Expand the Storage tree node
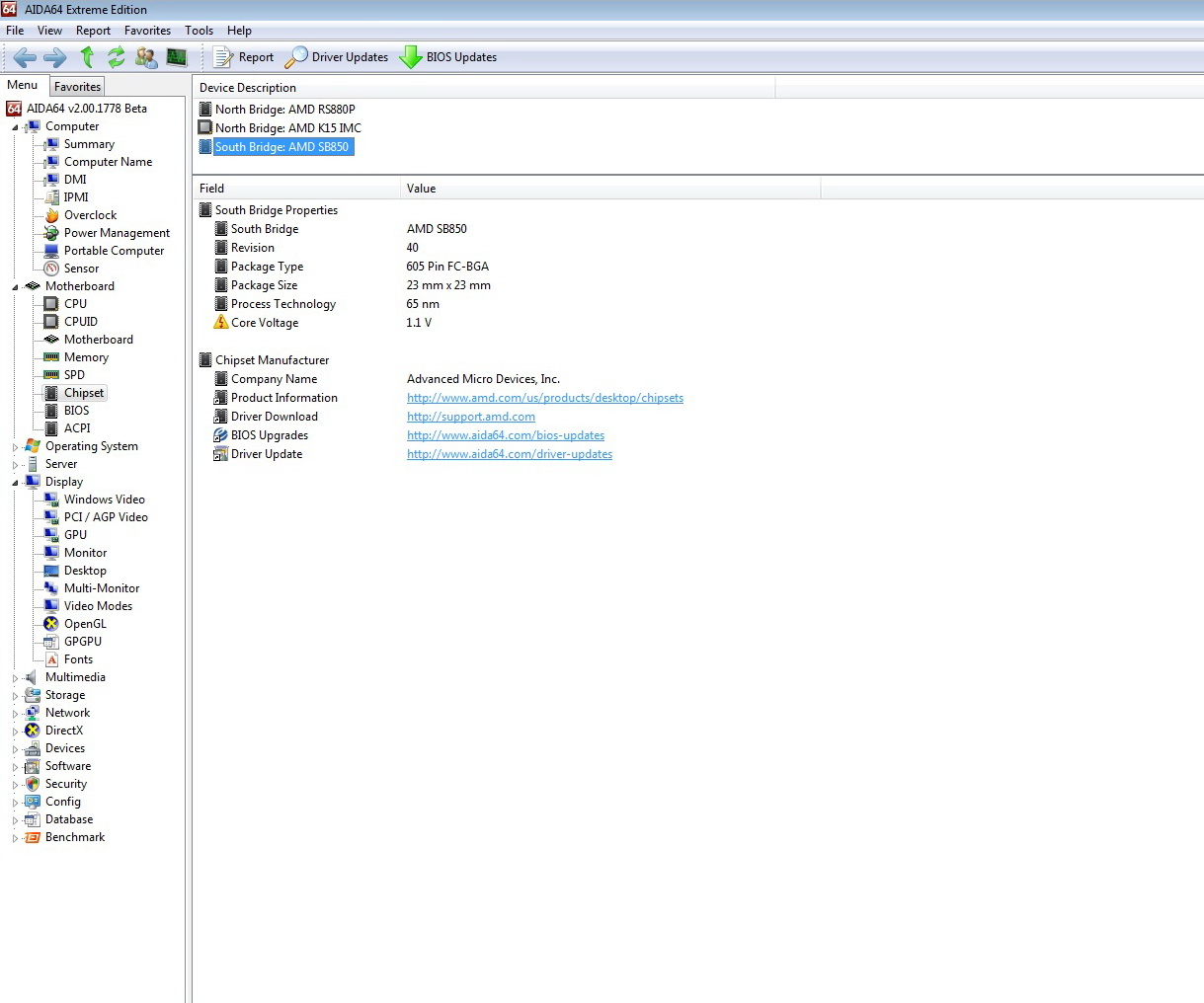Viewport: 1204px width, 1003px height. pos(15,696)
